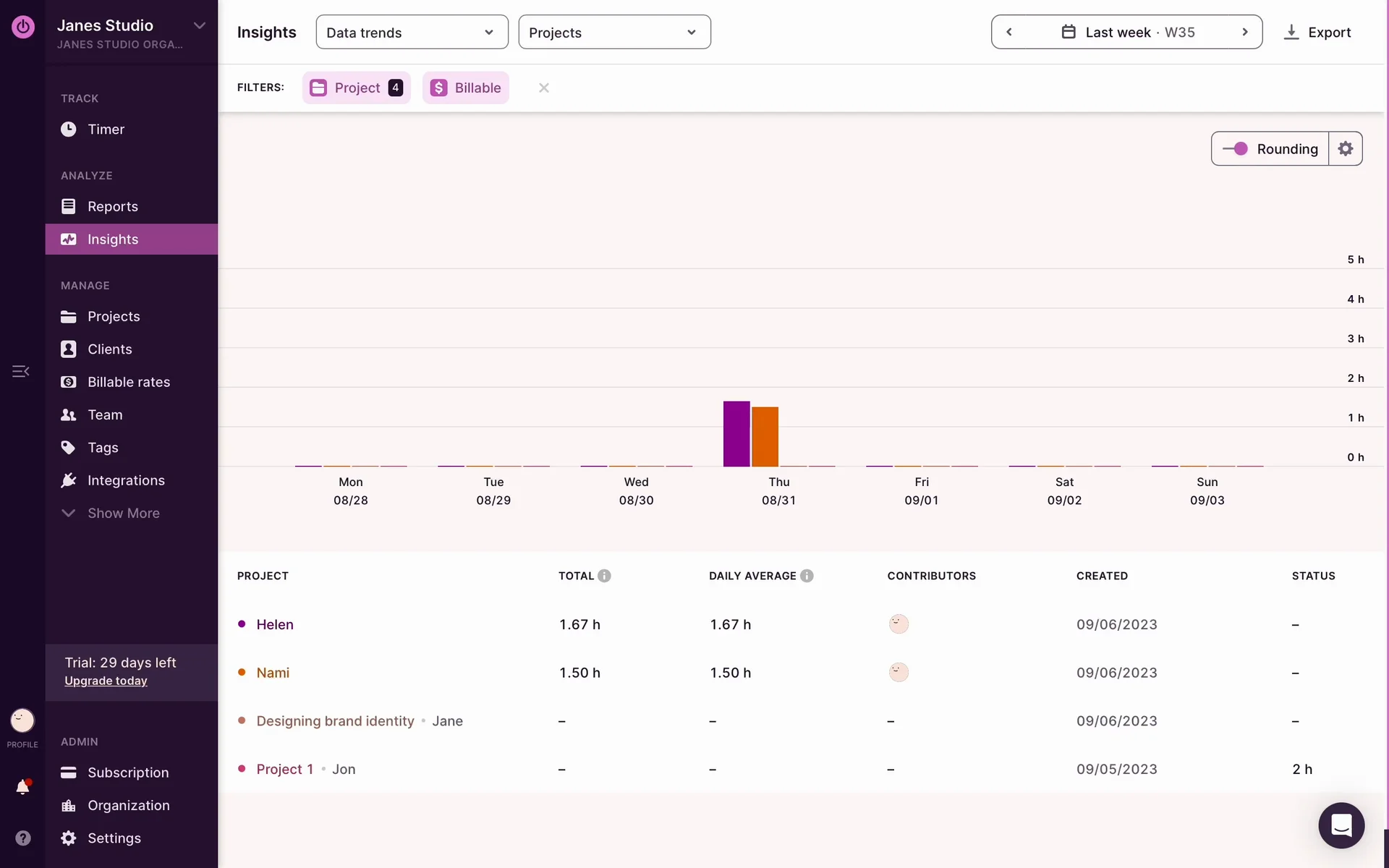1389x868 pixels.
Task: Go to Billable rates page
Action: point(128,382)
